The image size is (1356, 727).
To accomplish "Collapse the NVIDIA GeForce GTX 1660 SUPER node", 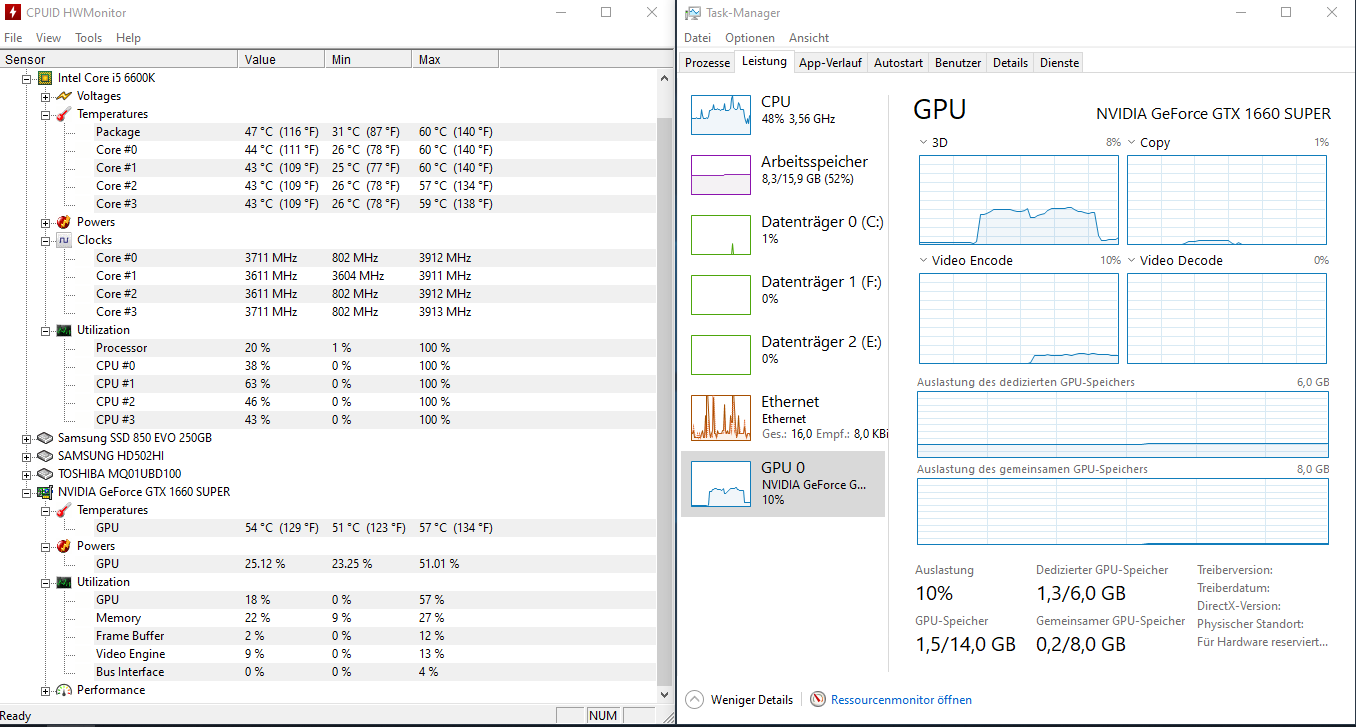I will coord(27,492).
